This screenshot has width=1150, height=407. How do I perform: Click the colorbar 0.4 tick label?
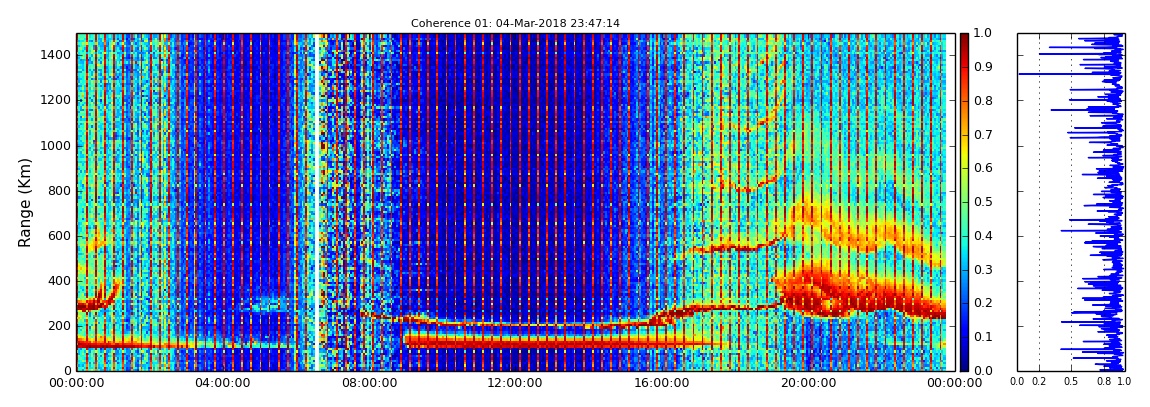click(983, 236)
